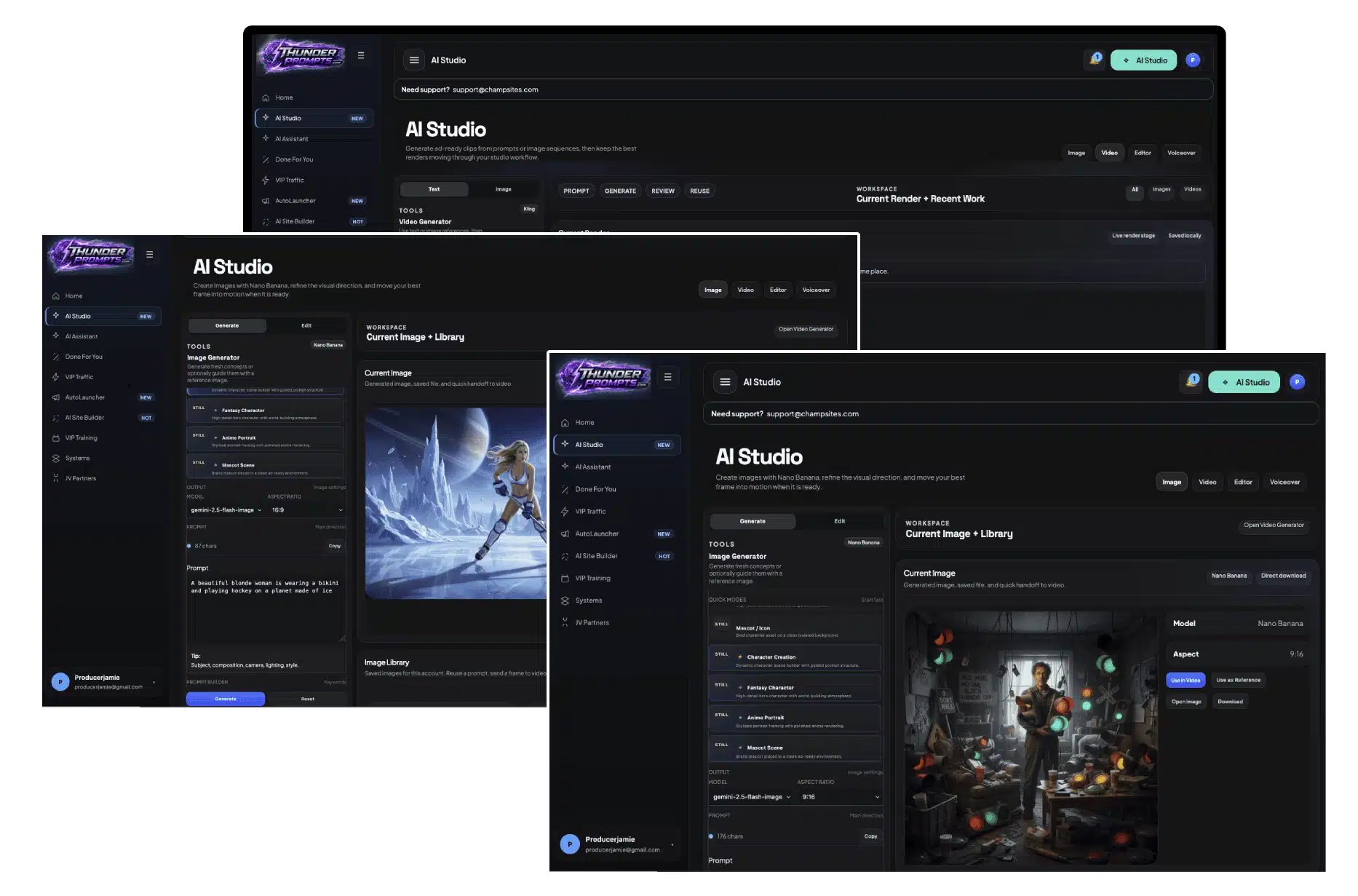The image size is (1358, 896).
Task: Click the Systems icon in the hockey-image window sidebar
Action: coord(56,459)
